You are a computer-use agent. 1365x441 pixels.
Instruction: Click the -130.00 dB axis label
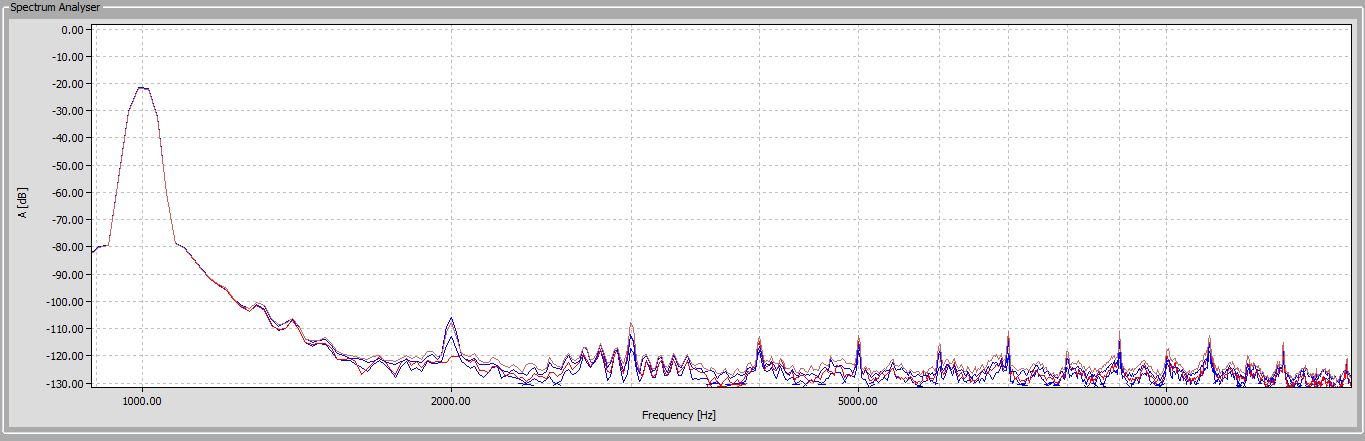click(x=68, y=383)
